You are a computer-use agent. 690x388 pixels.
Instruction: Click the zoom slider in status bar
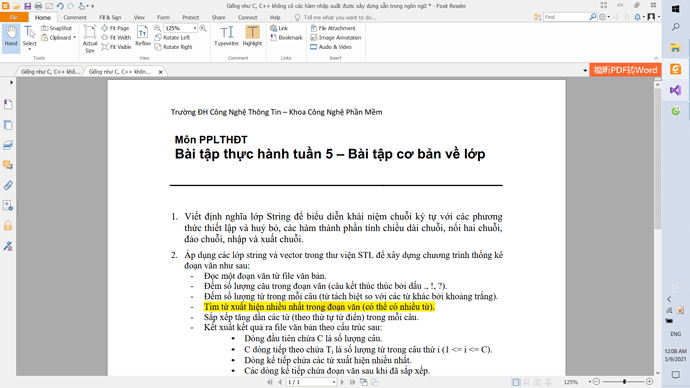[624, 382]
